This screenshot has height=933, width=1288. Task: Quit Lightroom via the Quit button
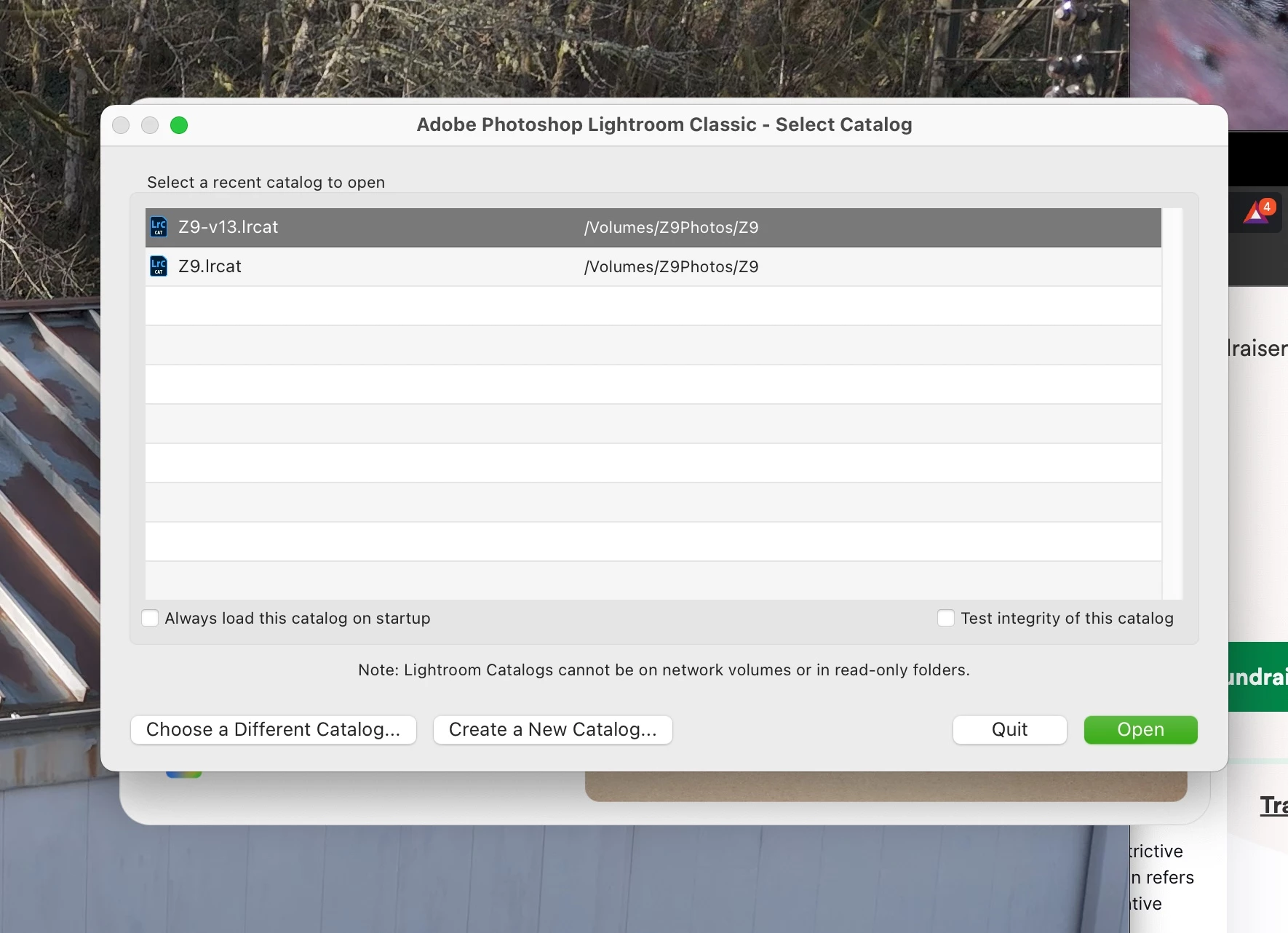coord(1010,730)
